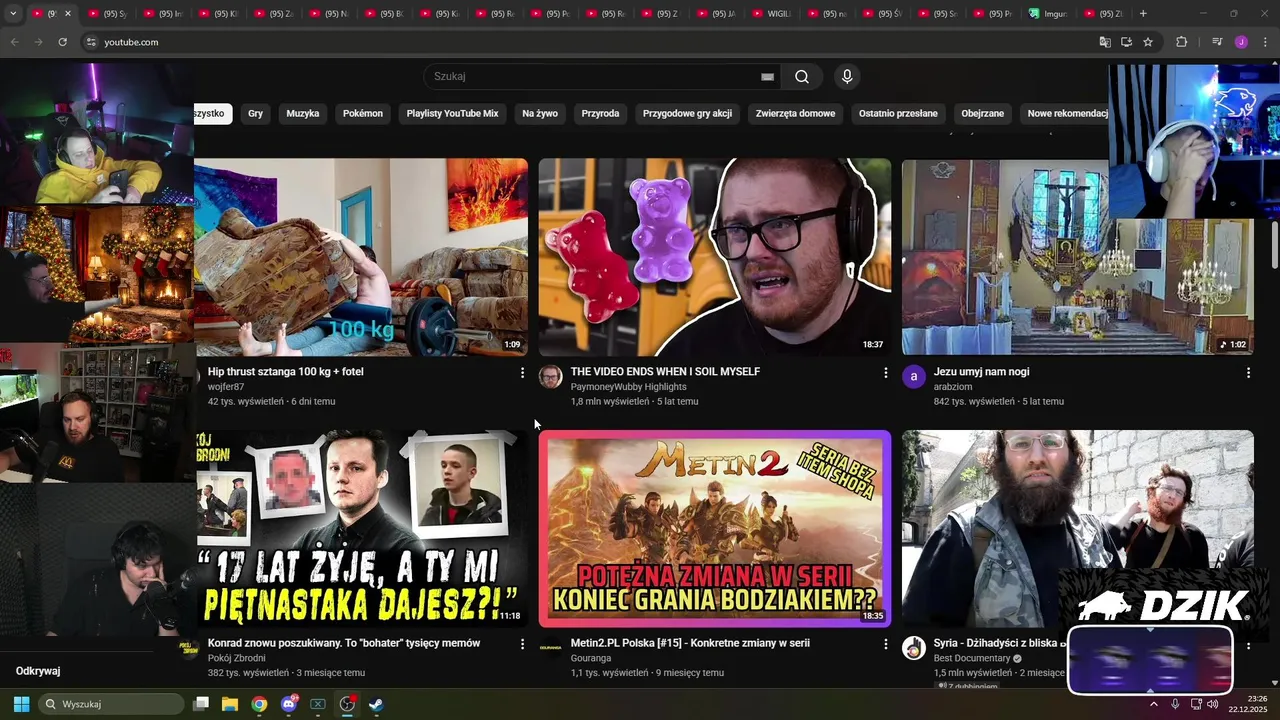Select the Muzyka filter chip
This screenshot has height=720, width=1280.
(x=303, y=113)
